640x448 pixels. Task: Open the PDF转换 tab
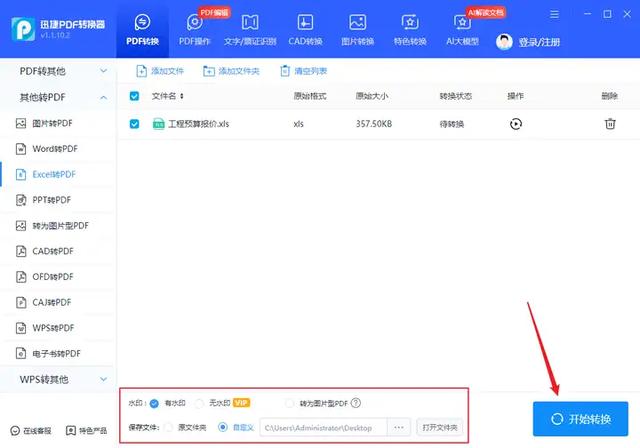[x=142, y=29]
